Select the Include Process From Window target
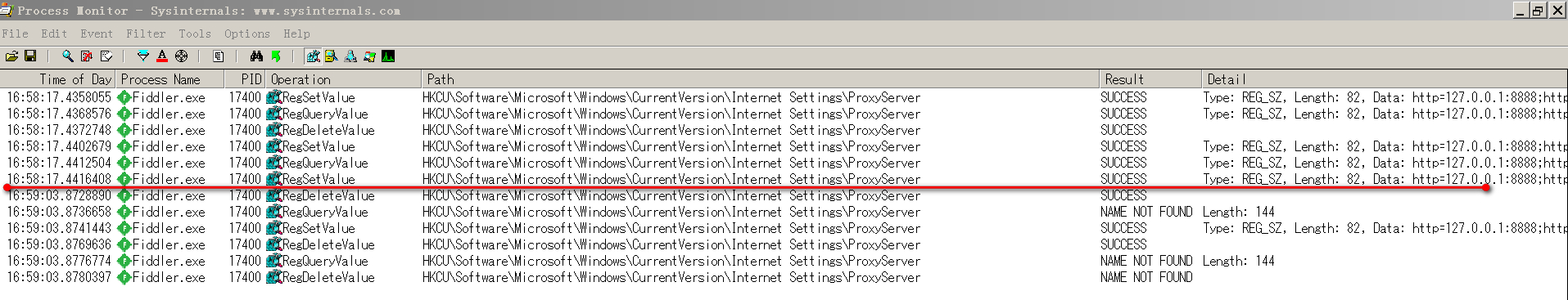 click(x=182, y=56)
